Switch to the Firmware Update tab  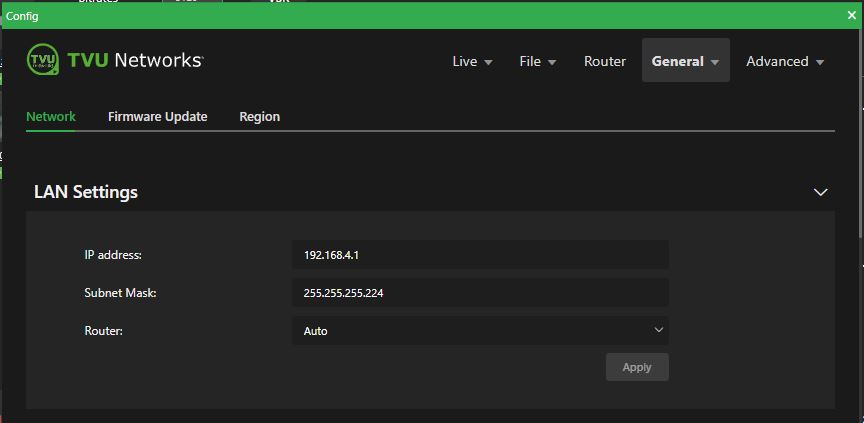[158, 117]
